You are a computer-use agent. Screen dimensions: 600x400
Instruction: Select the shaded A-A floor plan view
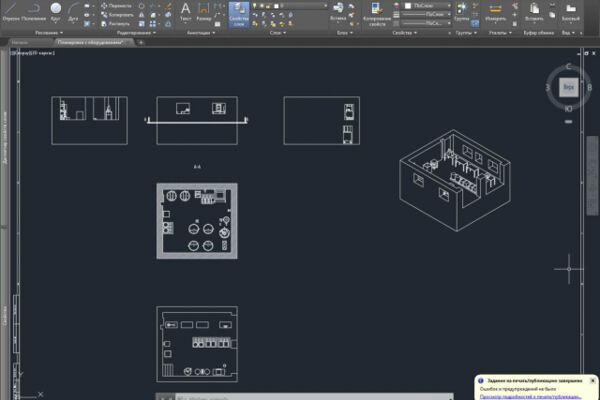tap(197, 221)
